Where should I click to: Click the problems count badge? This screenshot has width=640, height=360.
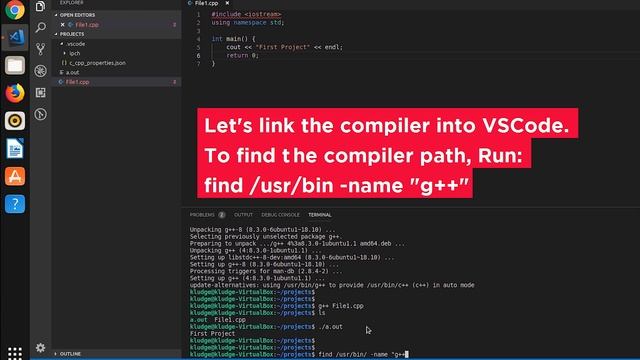point(221,215)
